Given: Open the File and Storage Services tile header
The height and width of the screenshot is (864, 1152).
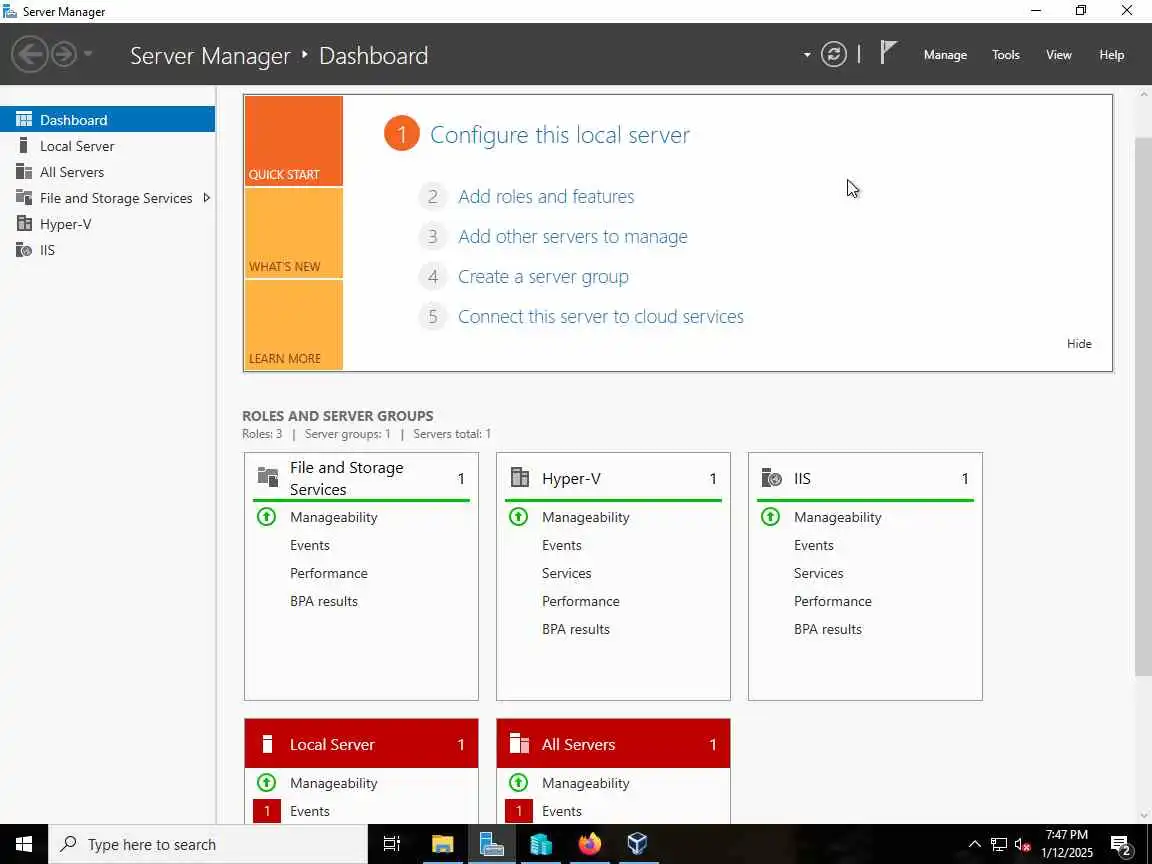Looking at the screenshot, I should 361,478.
